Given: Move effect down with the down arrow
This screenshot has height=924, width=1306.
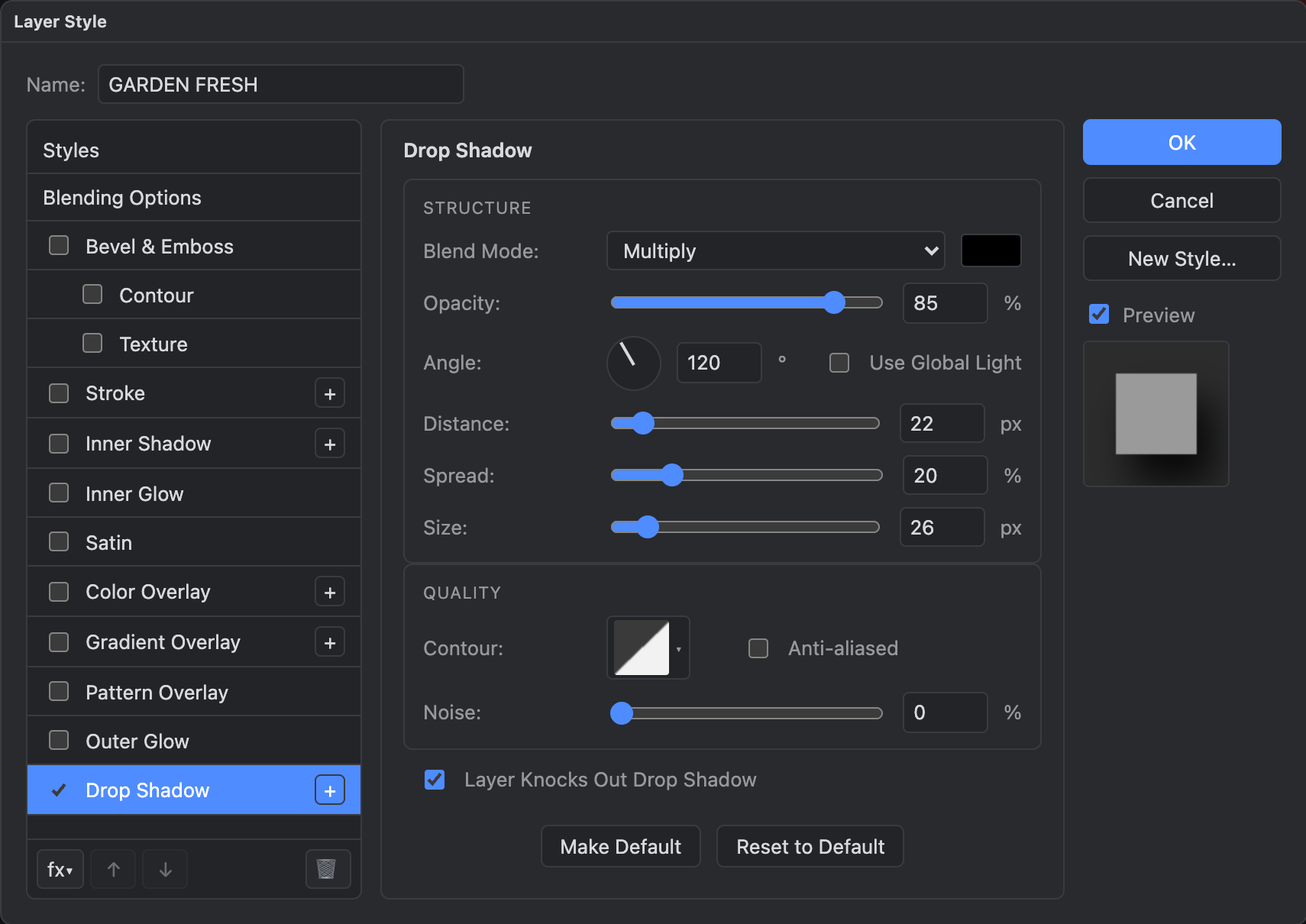Looking at the screenshot, I should (x=165, y=869).
